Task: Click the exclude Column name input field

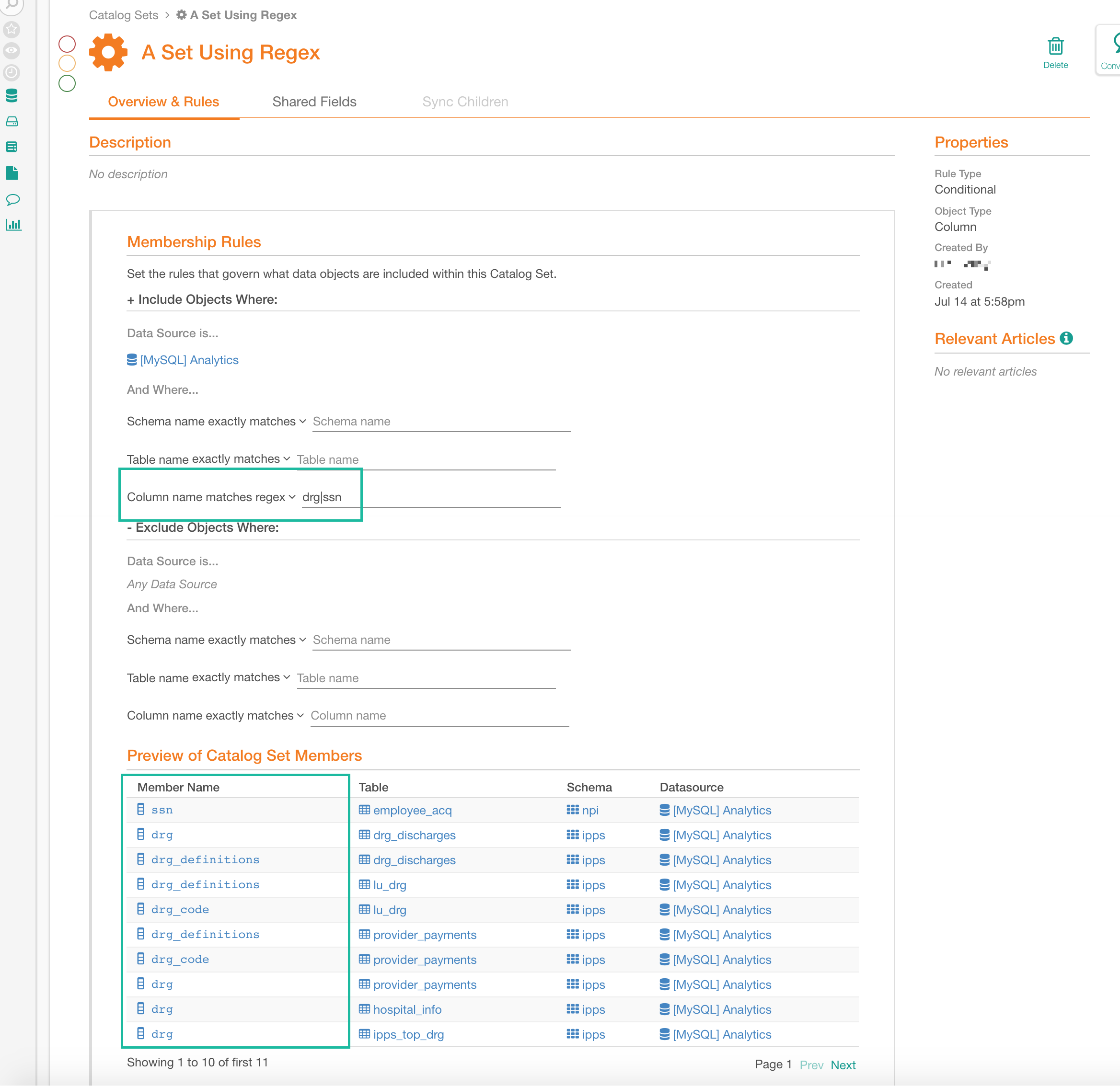Action: 439,716
